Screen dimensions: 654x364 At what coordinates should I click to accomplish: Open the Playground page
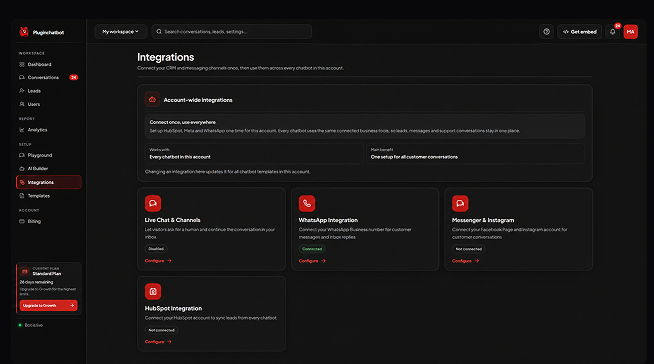(49, 155)
